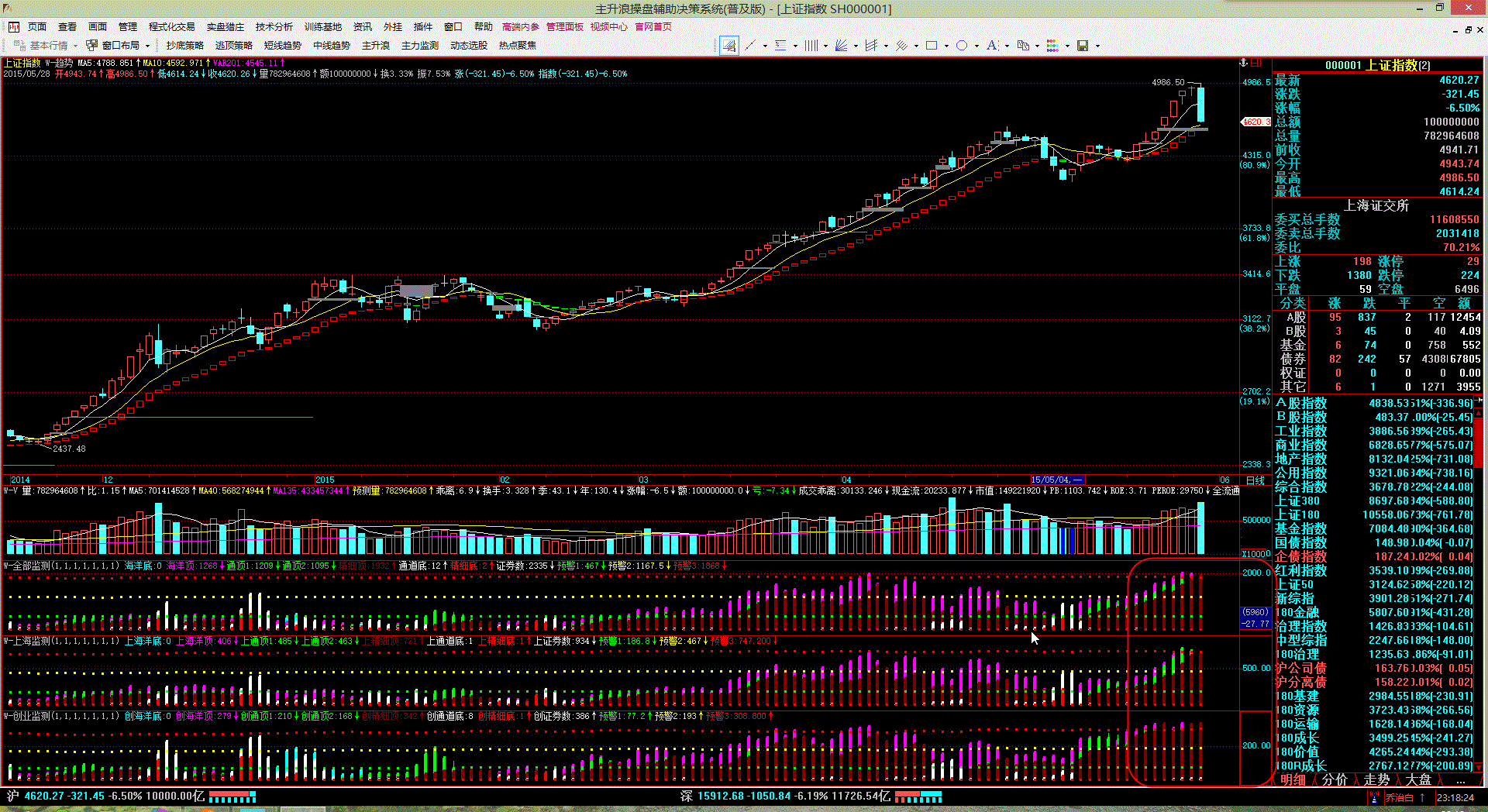This screenshot has height=812, width=1488.
Task: Click the 主力监测 toolbar button
Action: pos(419,46)
